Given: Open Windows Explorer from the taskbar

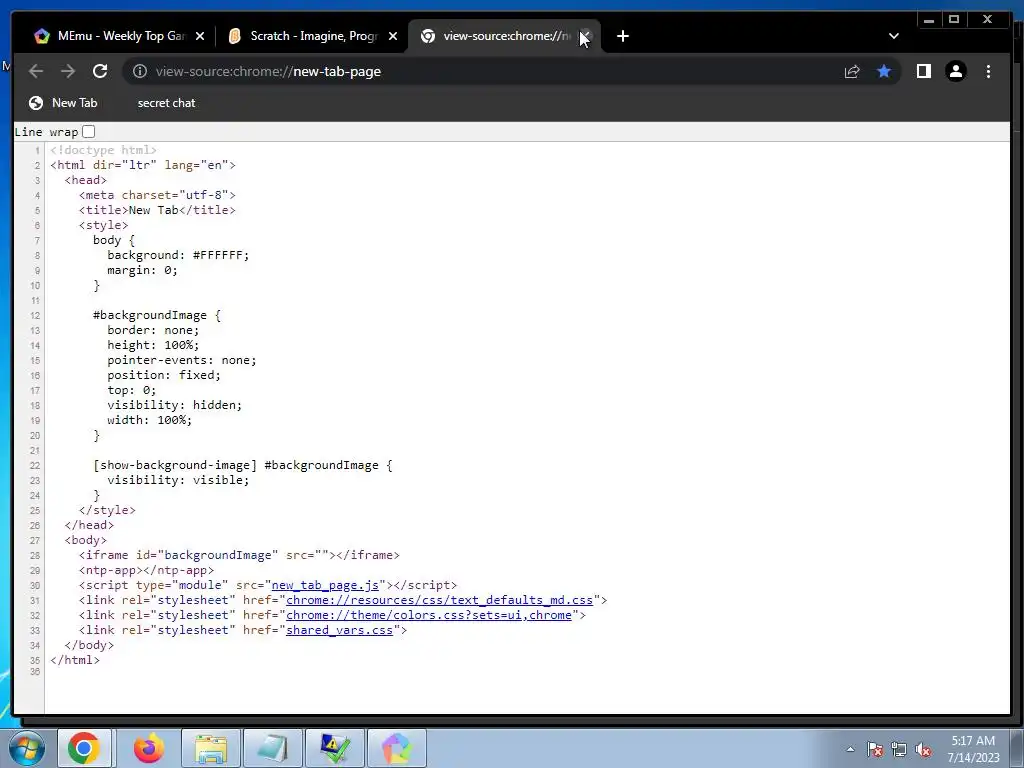Looking at the screenshot, I should point(211,748).
